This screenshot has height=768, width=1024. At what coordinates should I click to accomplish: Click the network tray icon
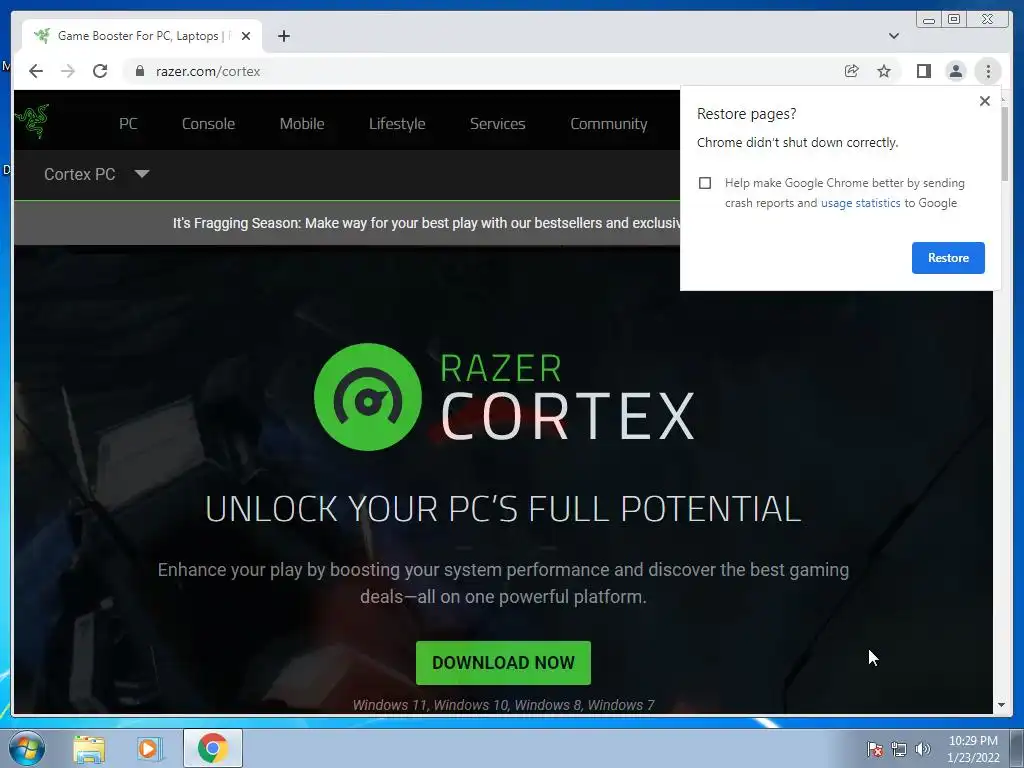(899, 749)
